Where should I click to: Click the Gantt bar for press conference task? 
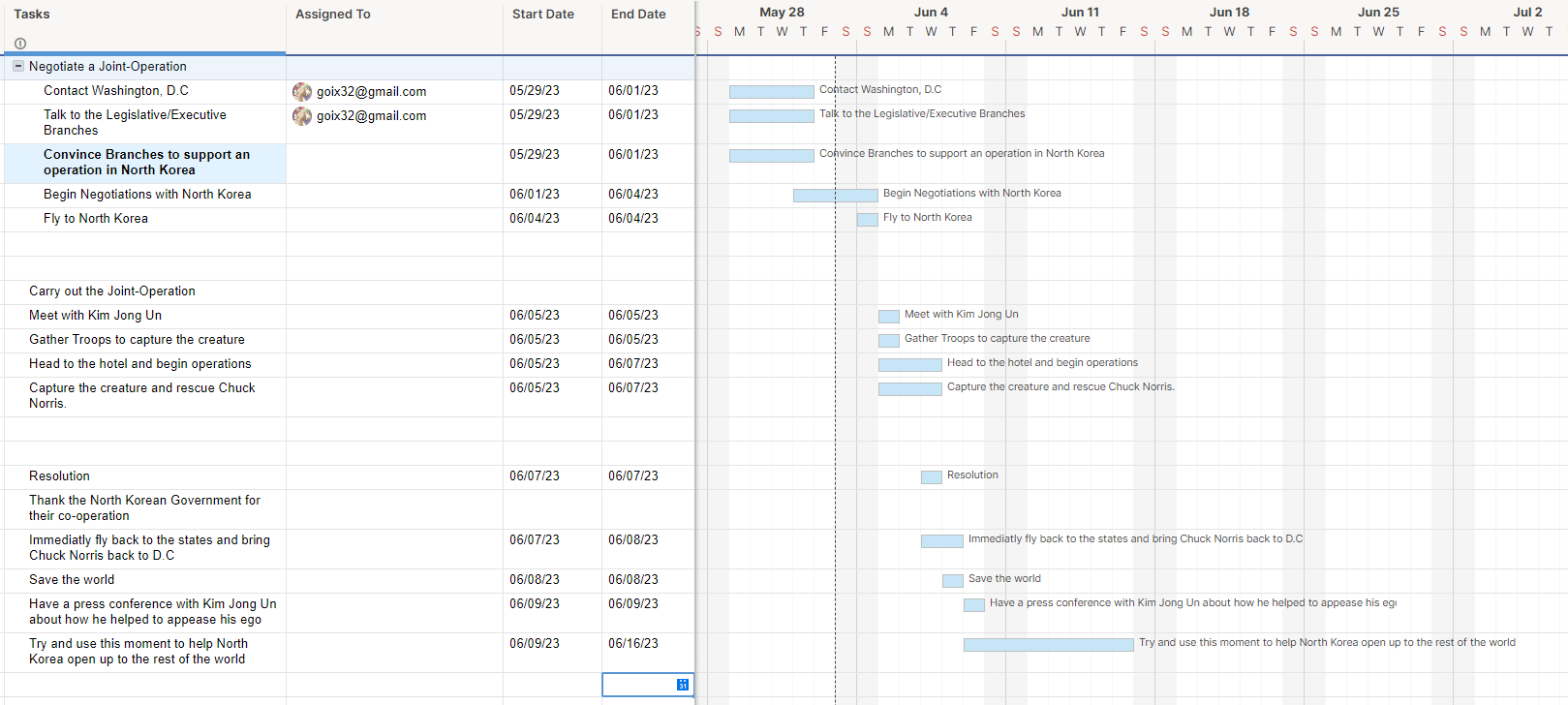(x=974, y=605)
